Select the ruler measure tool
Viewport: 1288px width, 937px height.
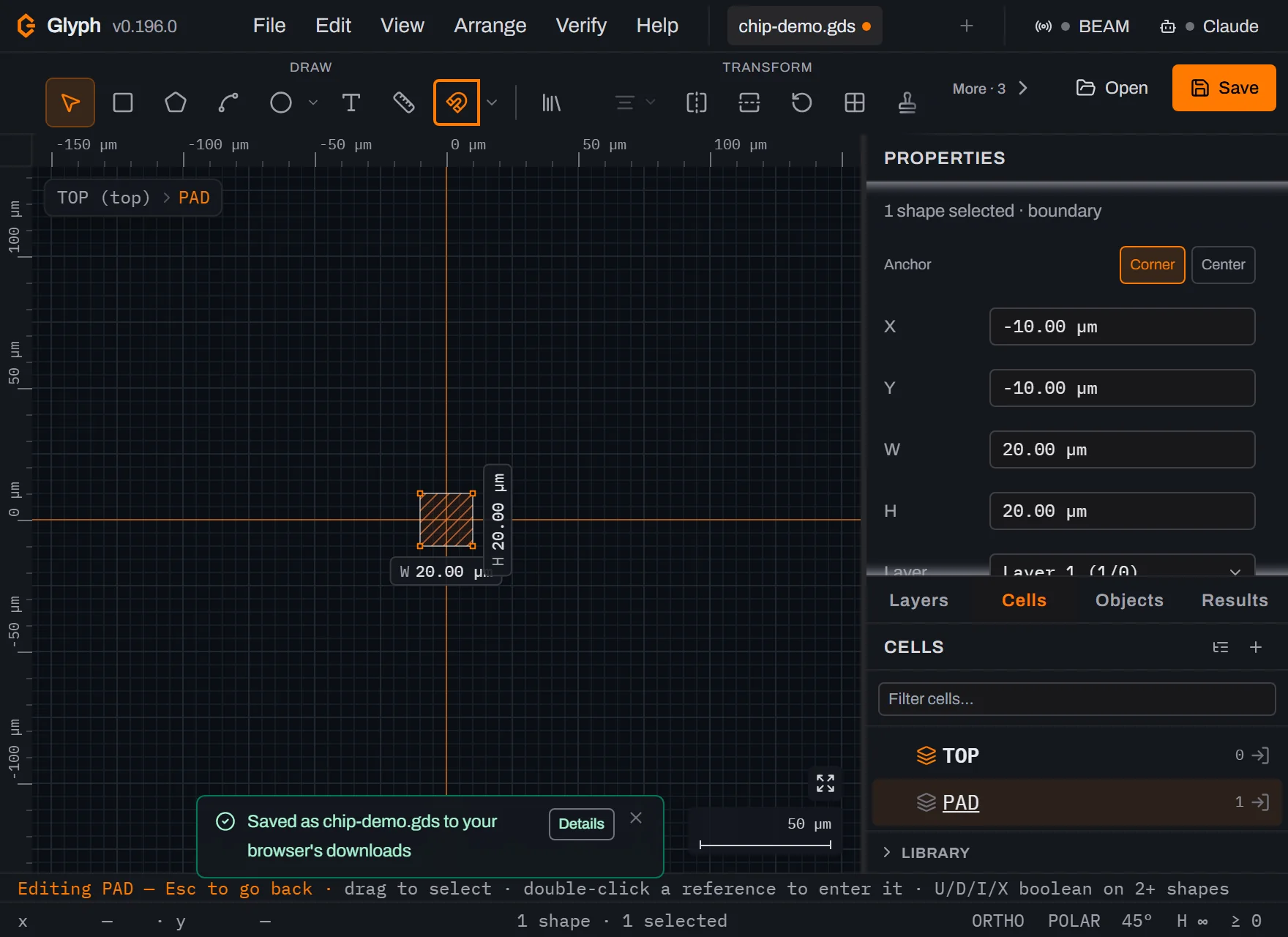point(404,102)
